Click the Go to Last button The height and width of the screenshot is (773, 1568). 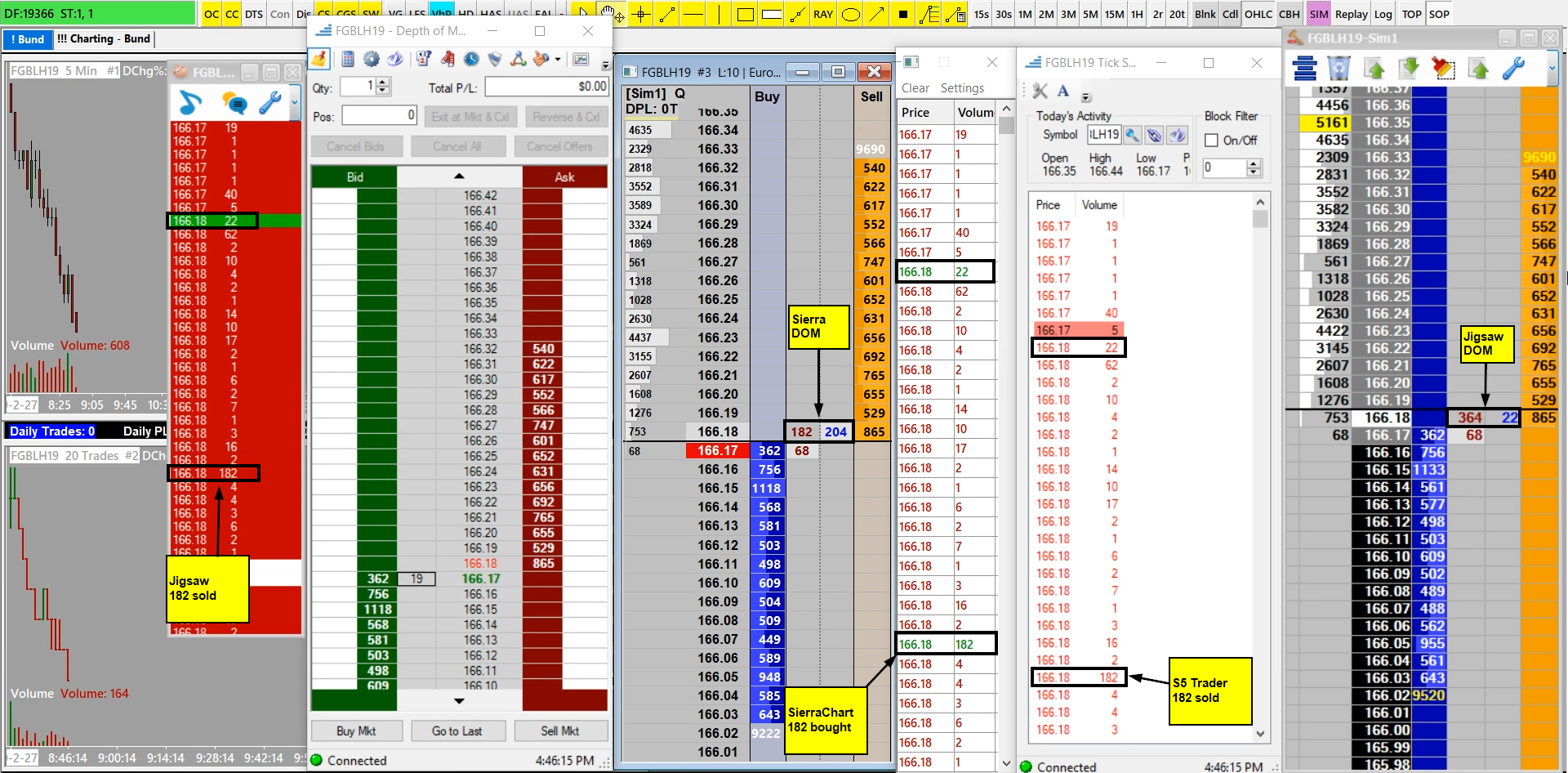click(x=457, y=731)
